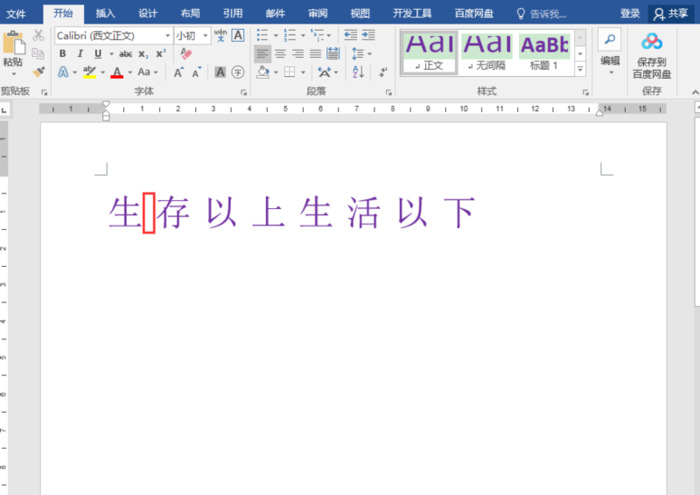Clear all formatting eraser icon
The height and width of the screenshot is (495, 700).
pyautogui.click(x=186, y=54)
